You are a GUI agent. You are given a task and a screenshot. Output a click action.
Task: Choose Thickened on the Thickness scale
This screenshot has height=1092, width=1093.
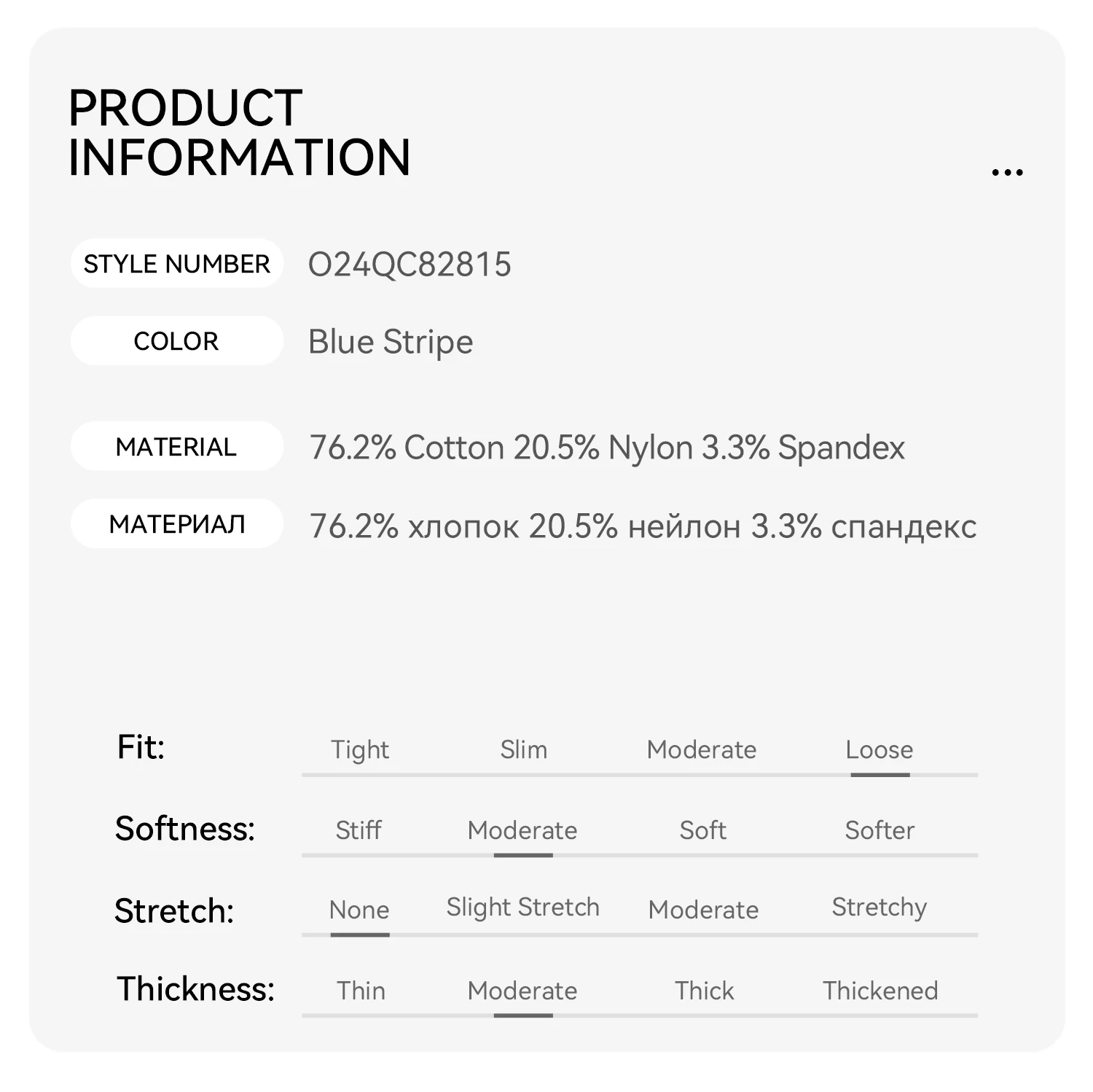[x=880, y=990]
